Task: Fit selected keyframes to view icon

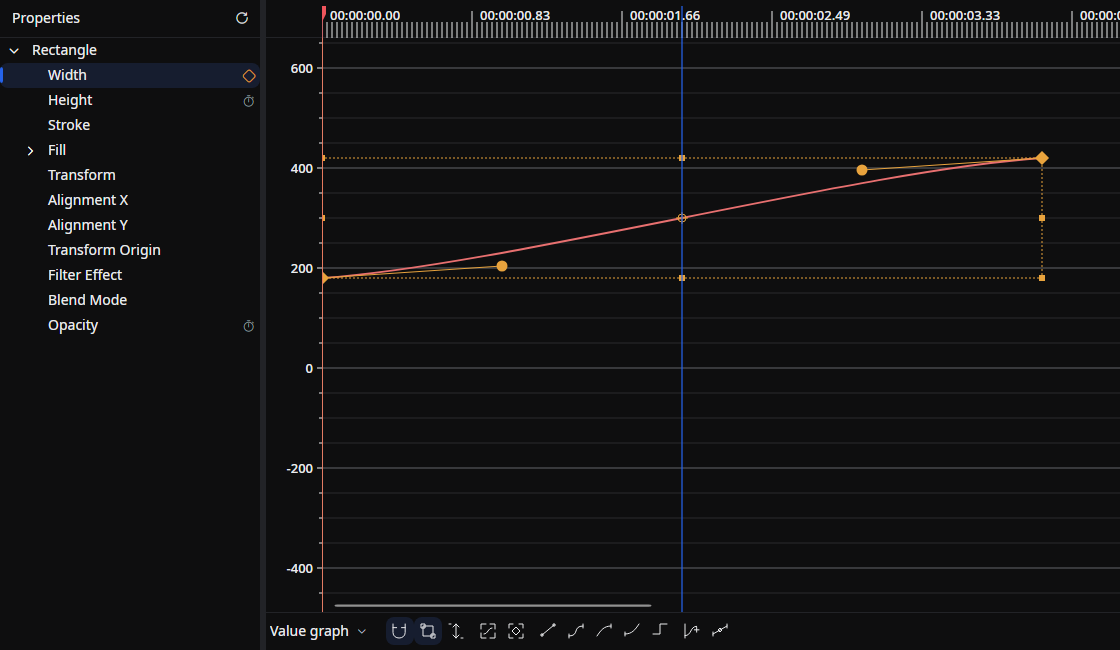Action: pyautogui.click(x=516, y=631)
